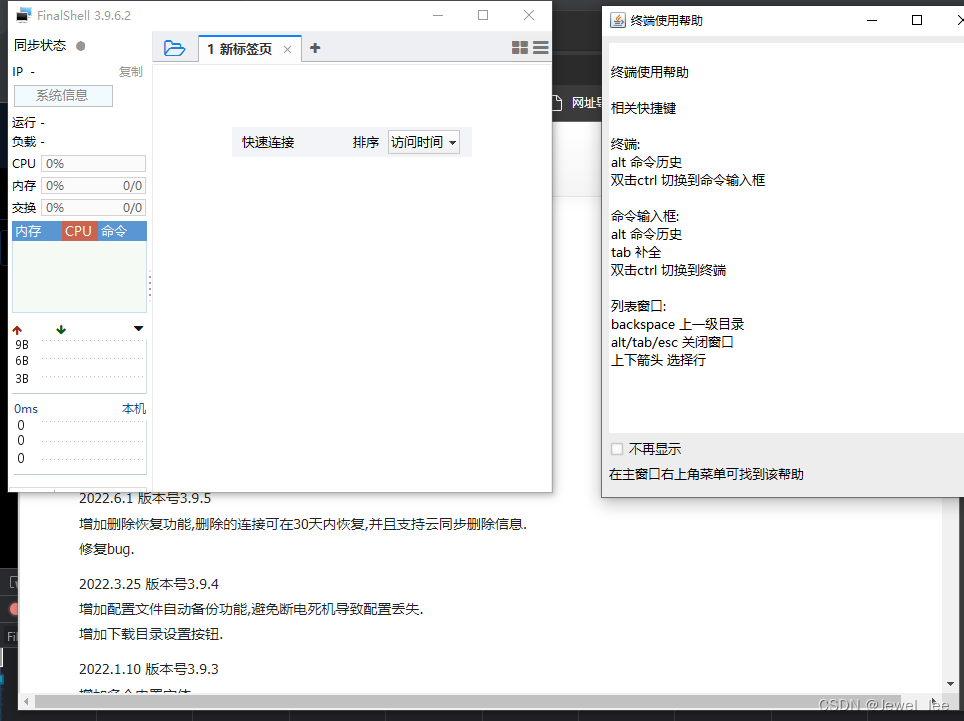Click the 'tab 补全' help line
Viewport: 964px width, 721px height.
pyautogui.click(x=636, y=252)
